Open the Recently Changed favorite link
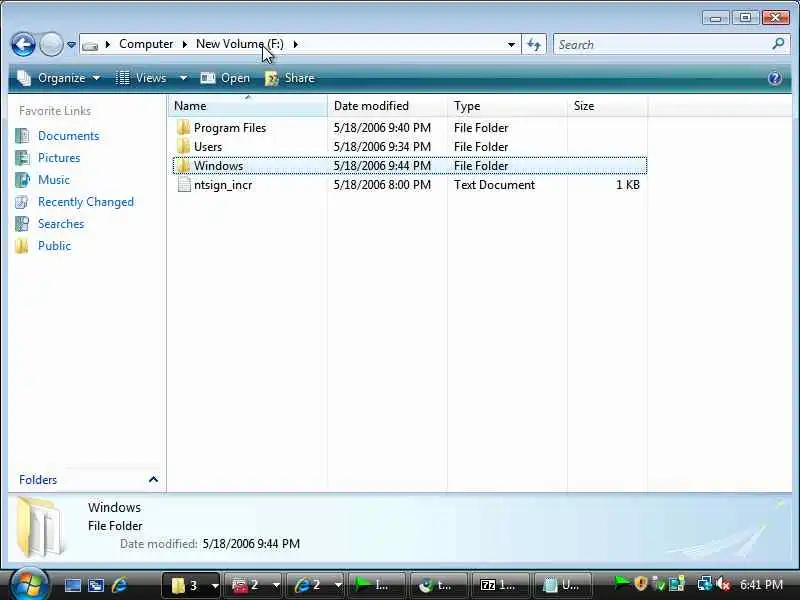Image resolution: width=800 pixels, height=600 pixels. (x=86, y=202)
